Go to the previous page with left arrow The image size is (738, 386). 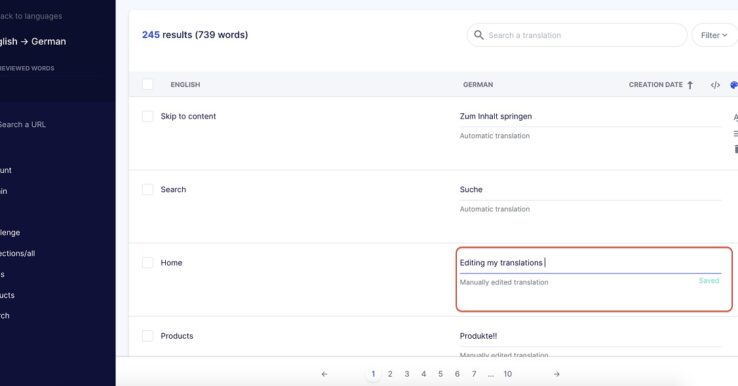pos(324,374)
